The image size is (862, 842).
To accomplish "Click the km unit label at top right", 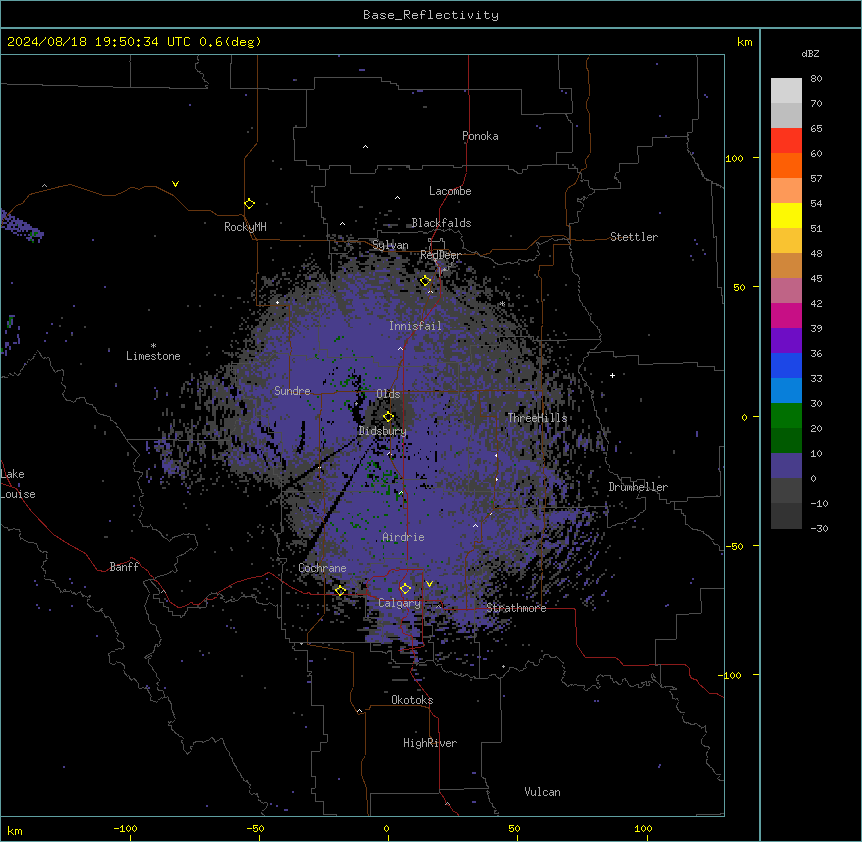I will 745,42.
